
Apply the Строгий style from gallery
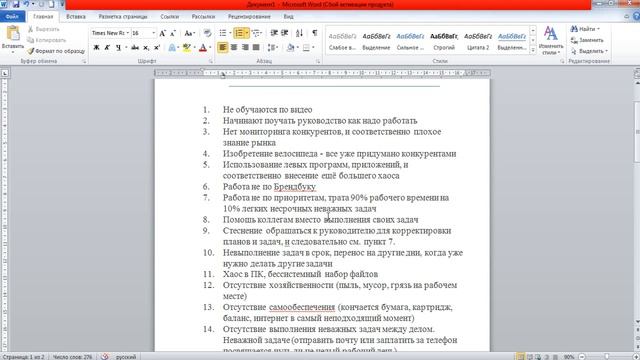coord(444,41)
